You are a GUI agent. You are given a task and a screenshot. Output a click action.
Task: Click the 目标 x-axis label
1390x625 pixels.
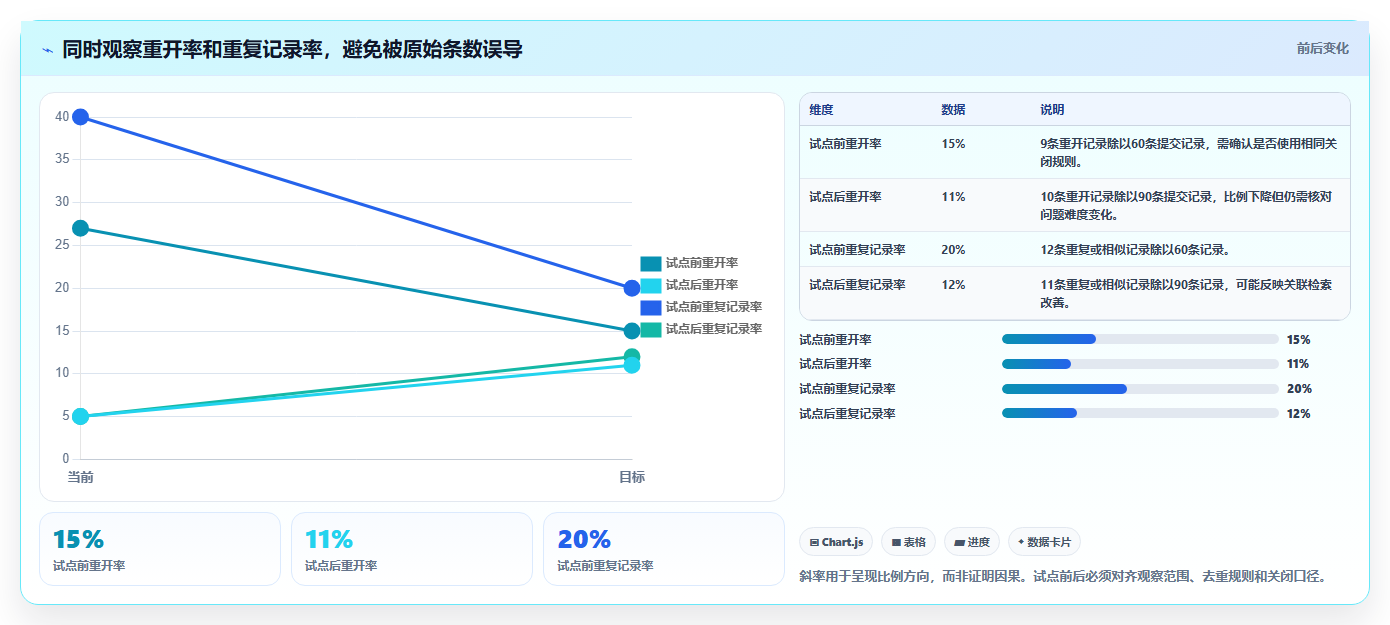(632, 477)
